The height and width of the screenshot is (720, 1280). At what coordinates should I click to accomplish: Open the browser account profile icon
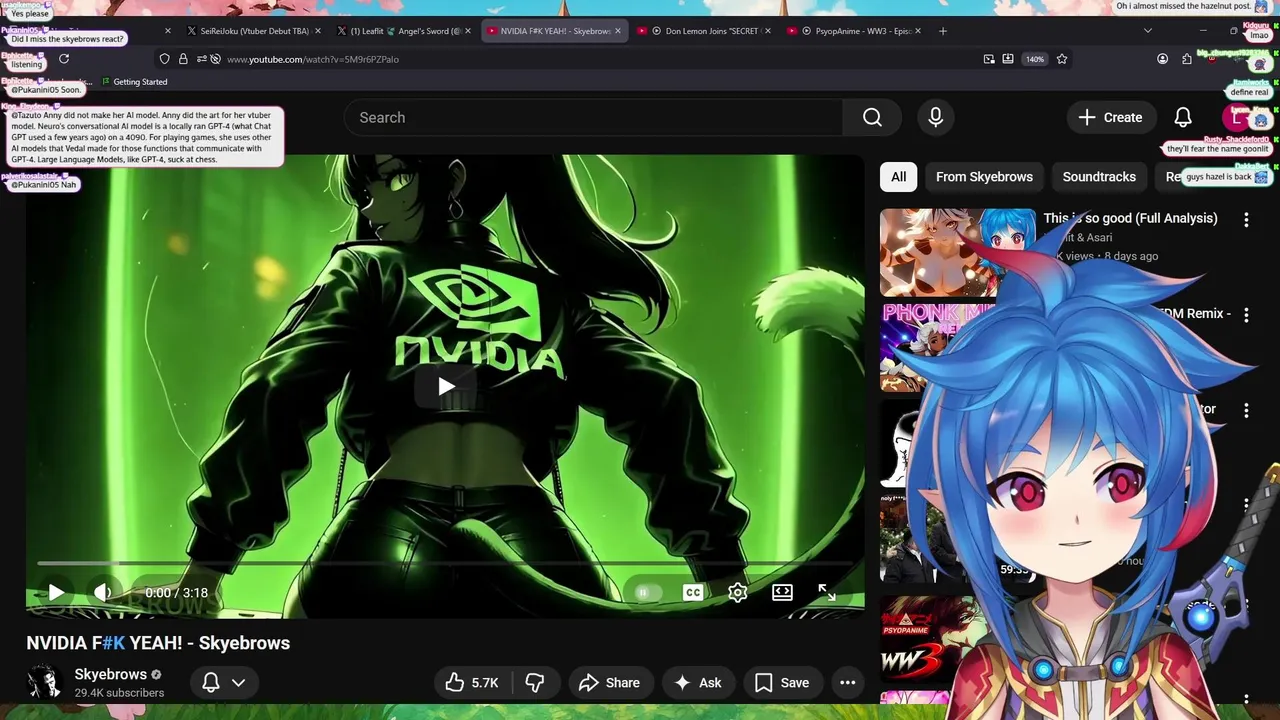coord(1162,59)
